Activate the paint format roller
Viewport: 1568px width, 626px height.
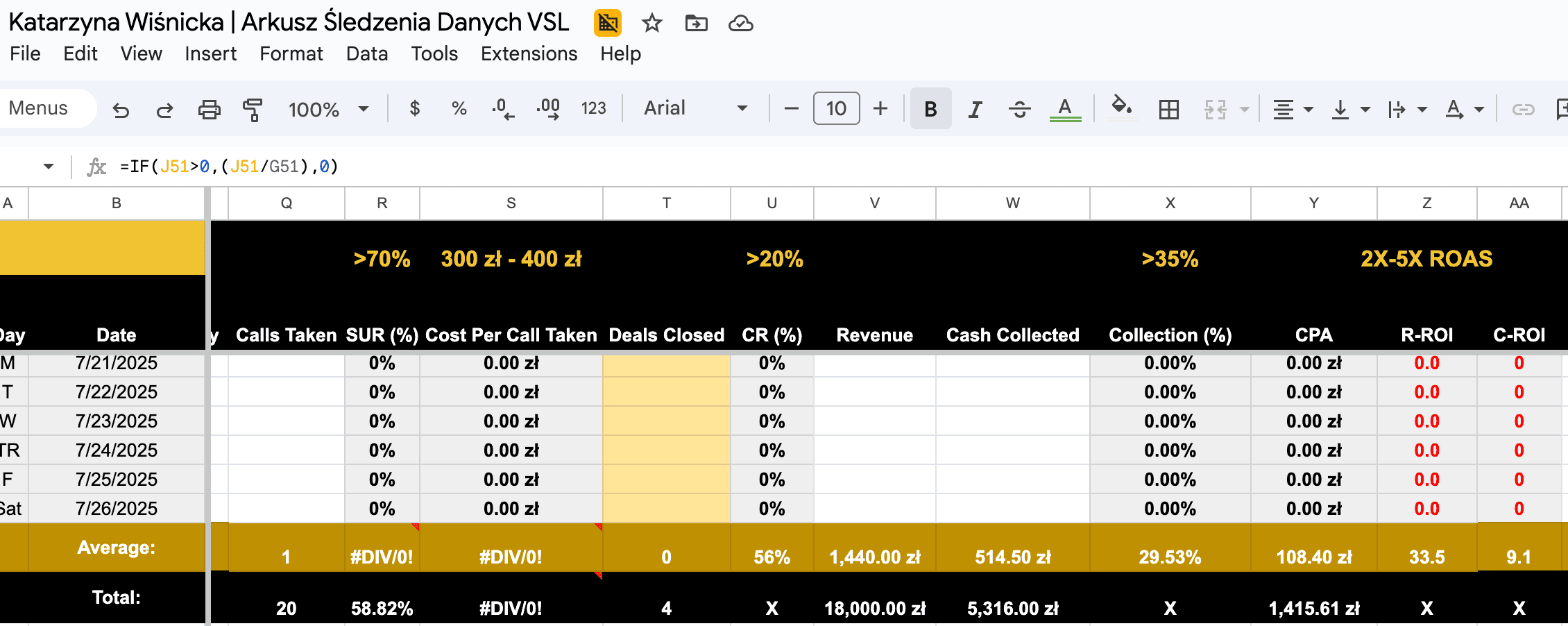coord(253,110)
